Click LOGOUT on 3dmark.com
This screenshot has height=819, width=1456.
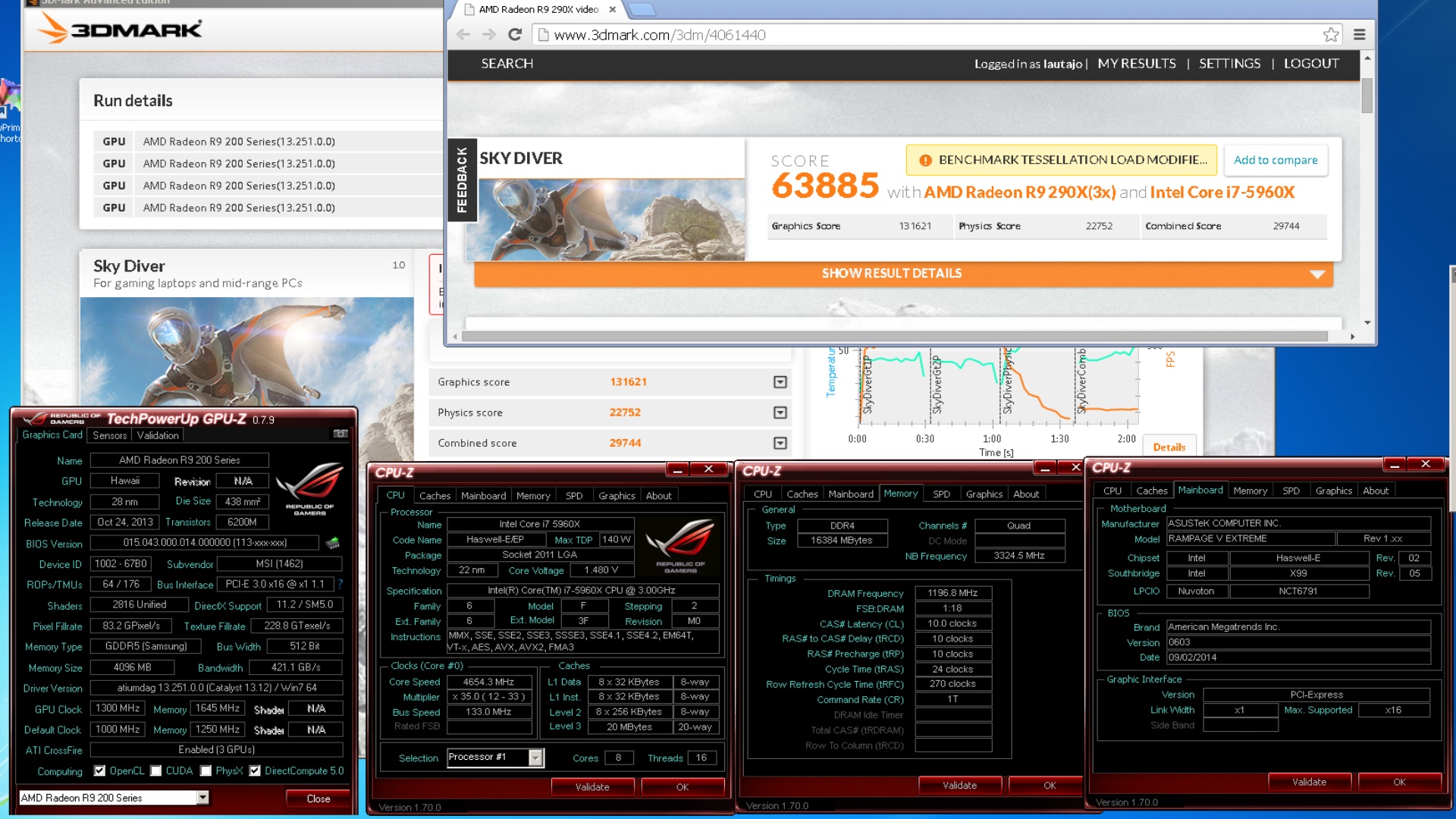coord(1311,64)
